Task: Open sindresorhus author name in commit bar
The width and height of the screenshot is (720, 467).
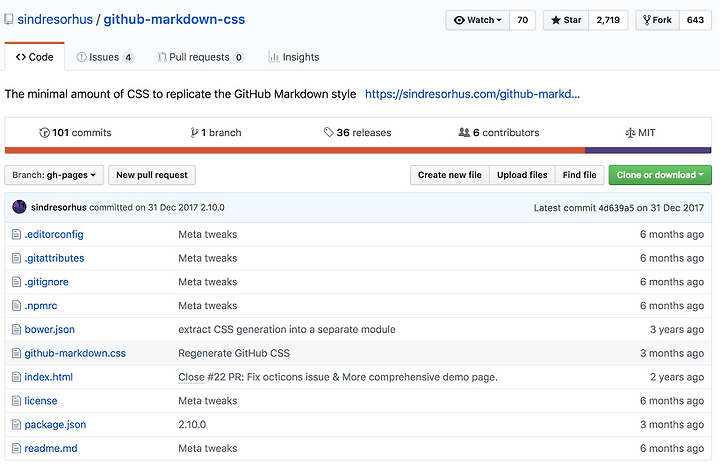Action: pos(59,208)
